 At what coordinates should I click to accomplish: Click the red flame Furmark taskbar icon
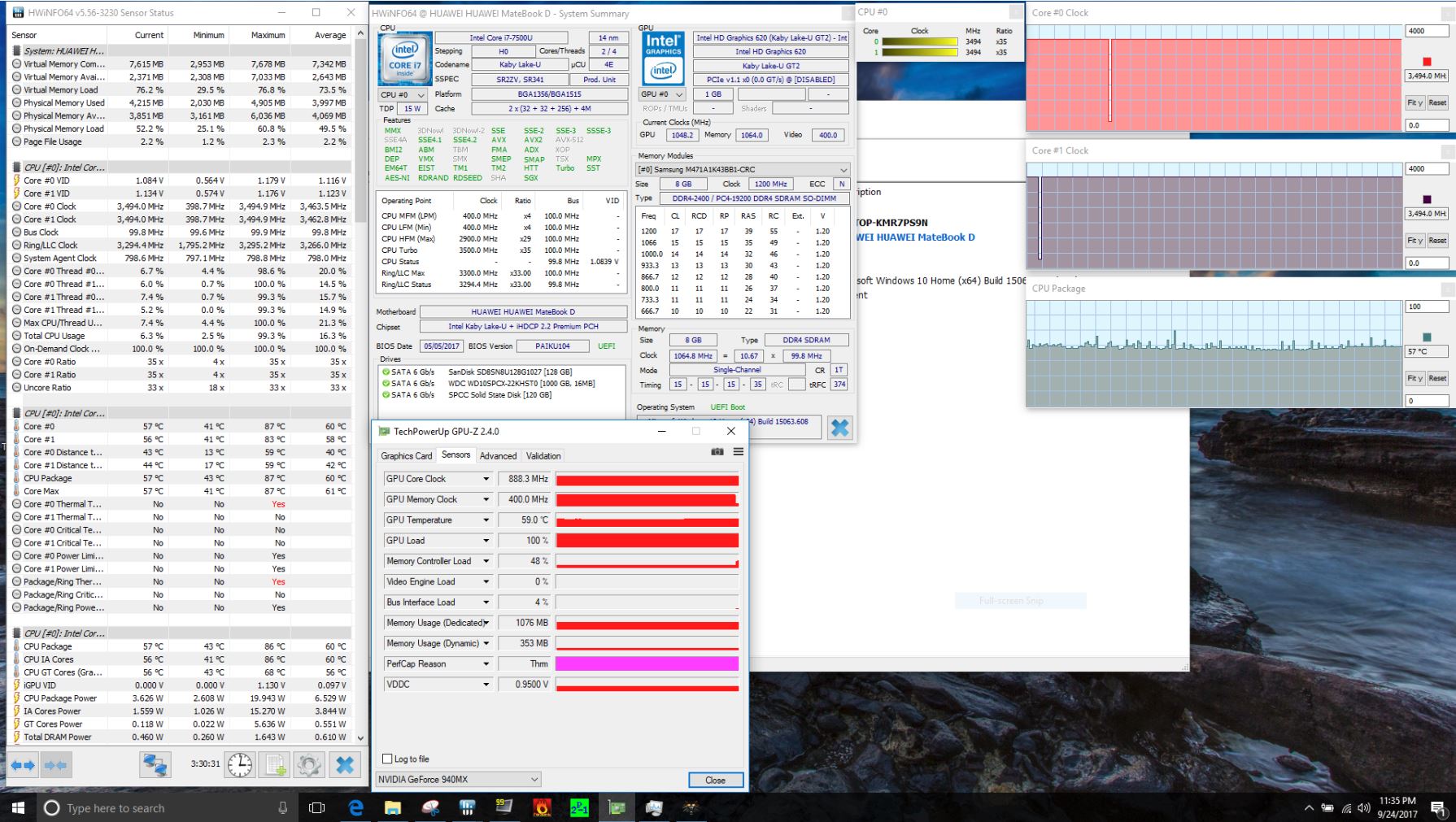pyautogui.click(x=542, y=807)
